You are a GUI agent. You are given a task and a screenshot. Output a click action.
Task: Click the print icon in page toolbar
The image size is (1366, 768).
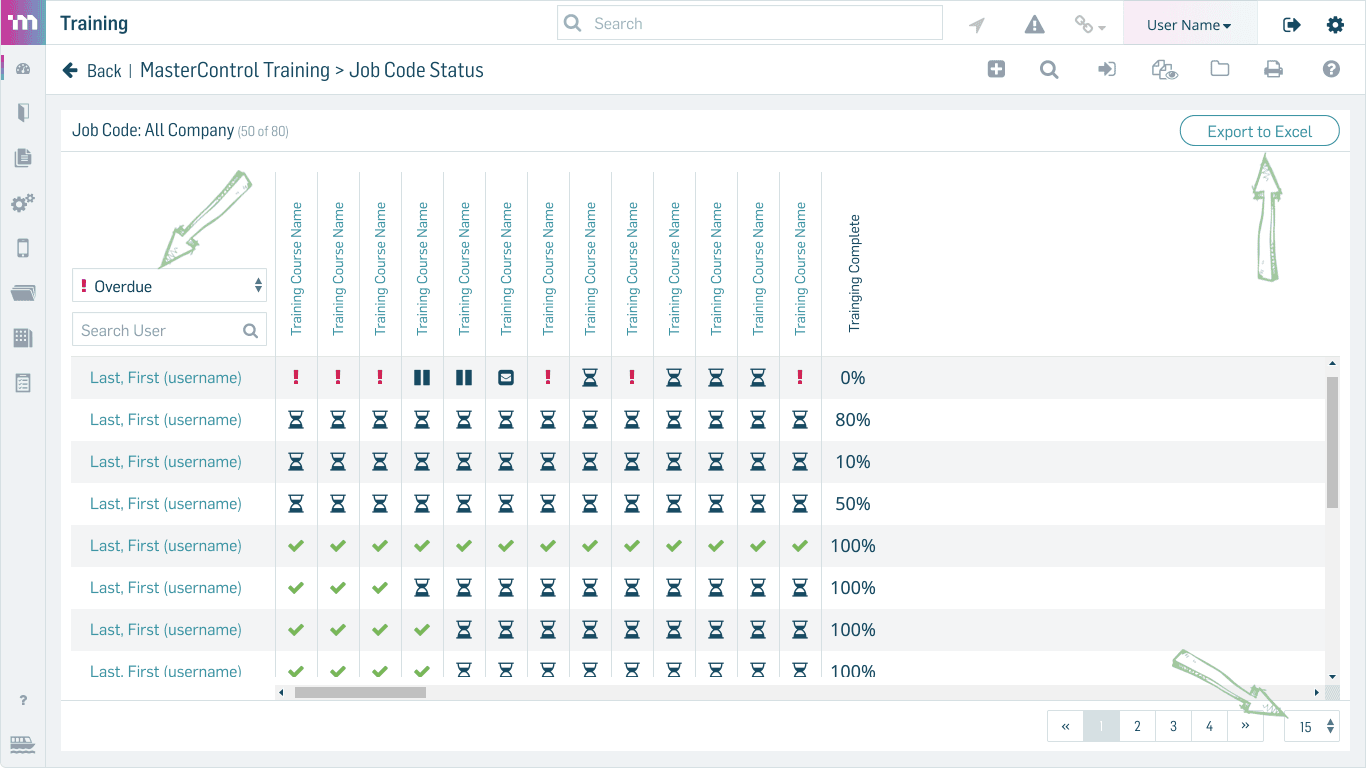tap(1273, 69)
